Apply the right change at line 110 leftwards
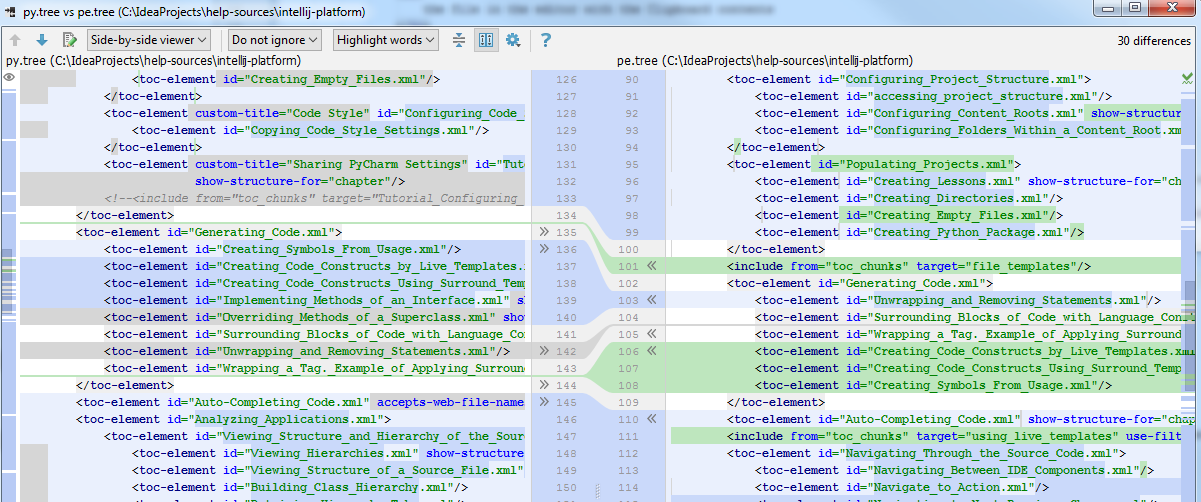 pyautogui.click(x=652, y=419)
